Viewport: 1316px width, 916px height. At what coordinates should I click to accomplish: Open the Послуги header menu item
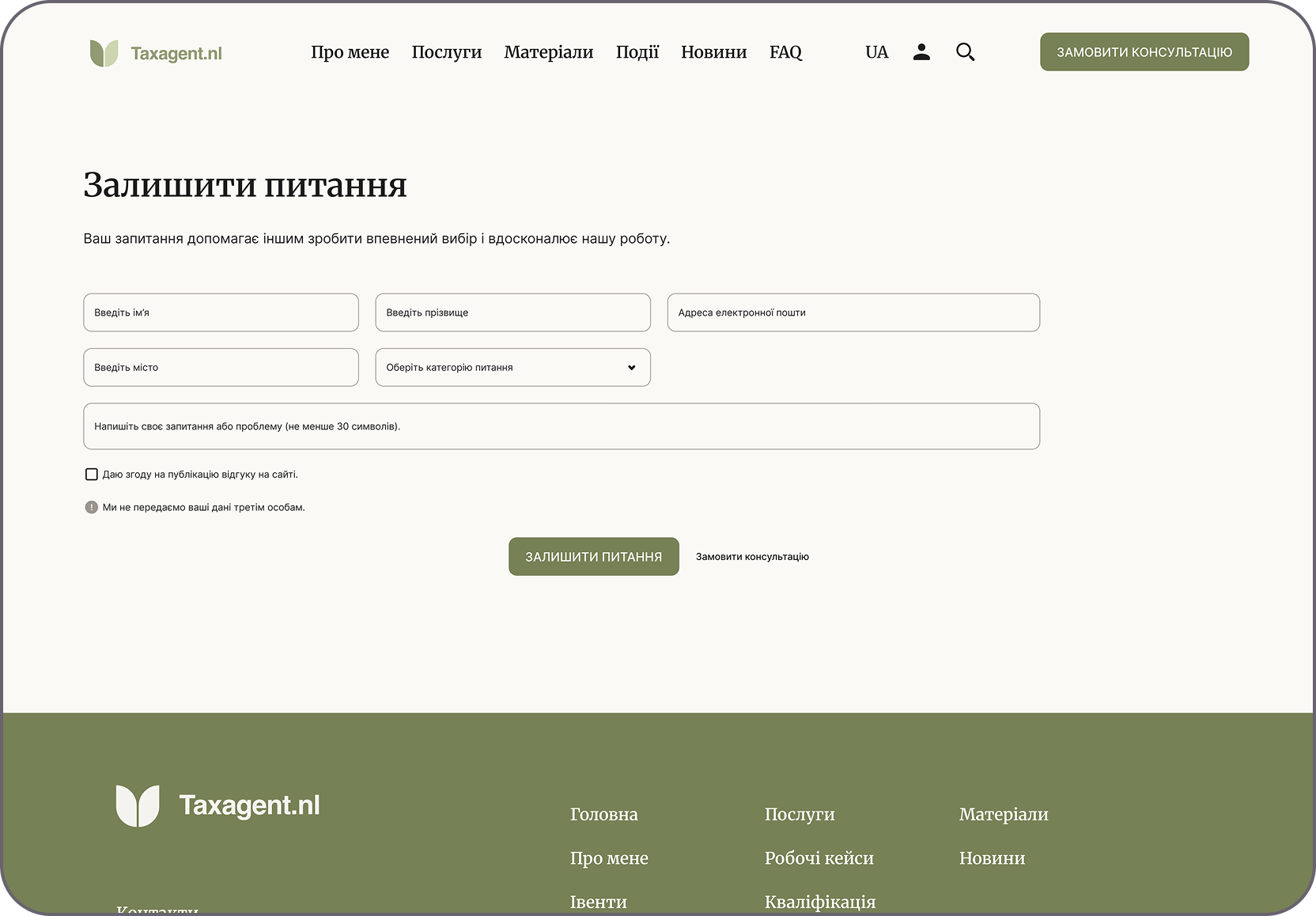(x=447, y=52)
